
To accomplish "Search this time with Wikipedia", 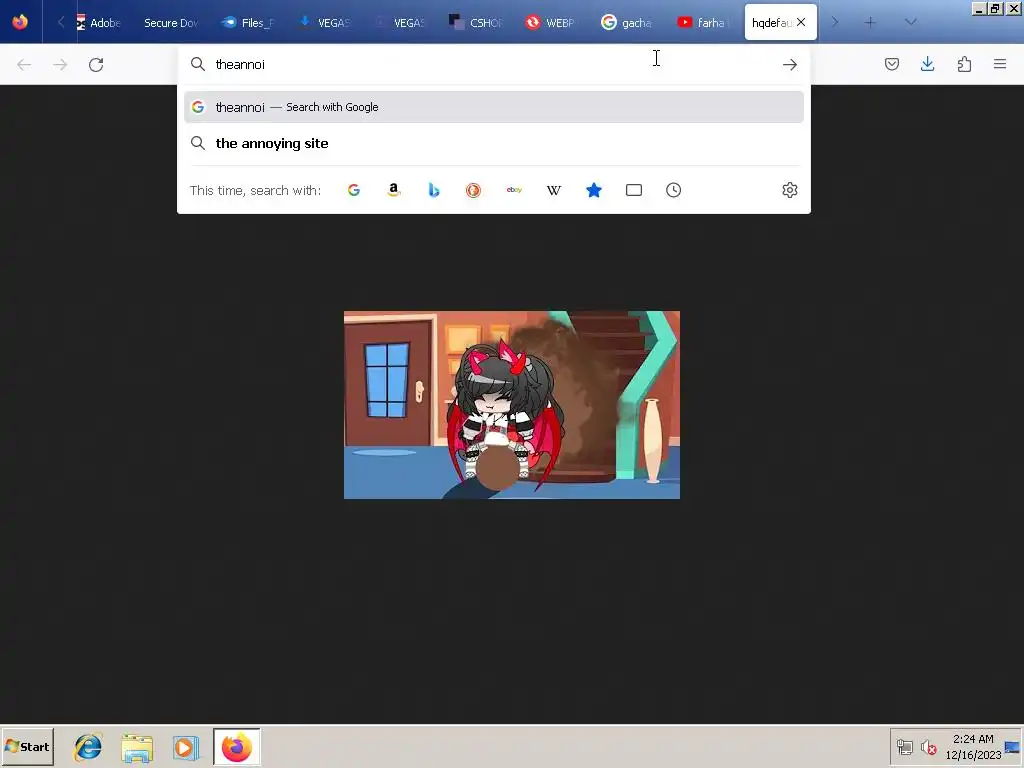I will (554, 190).
